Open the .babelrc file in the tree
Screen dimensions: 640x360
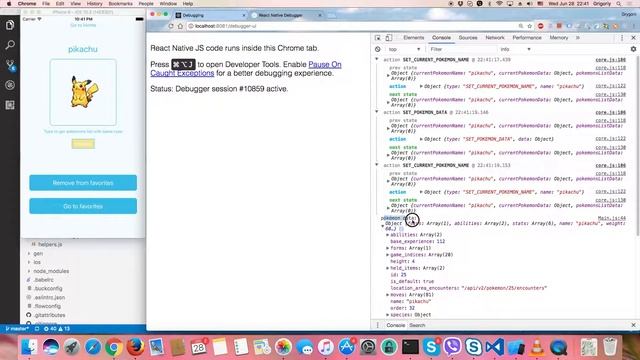click(x=44, y=280)
